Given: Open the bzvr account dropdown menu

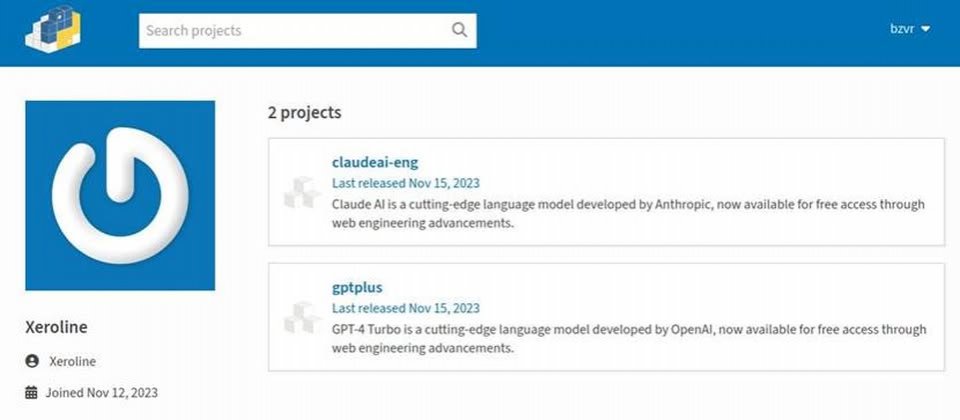Looking at the screenshot, I should coord(910,29).
